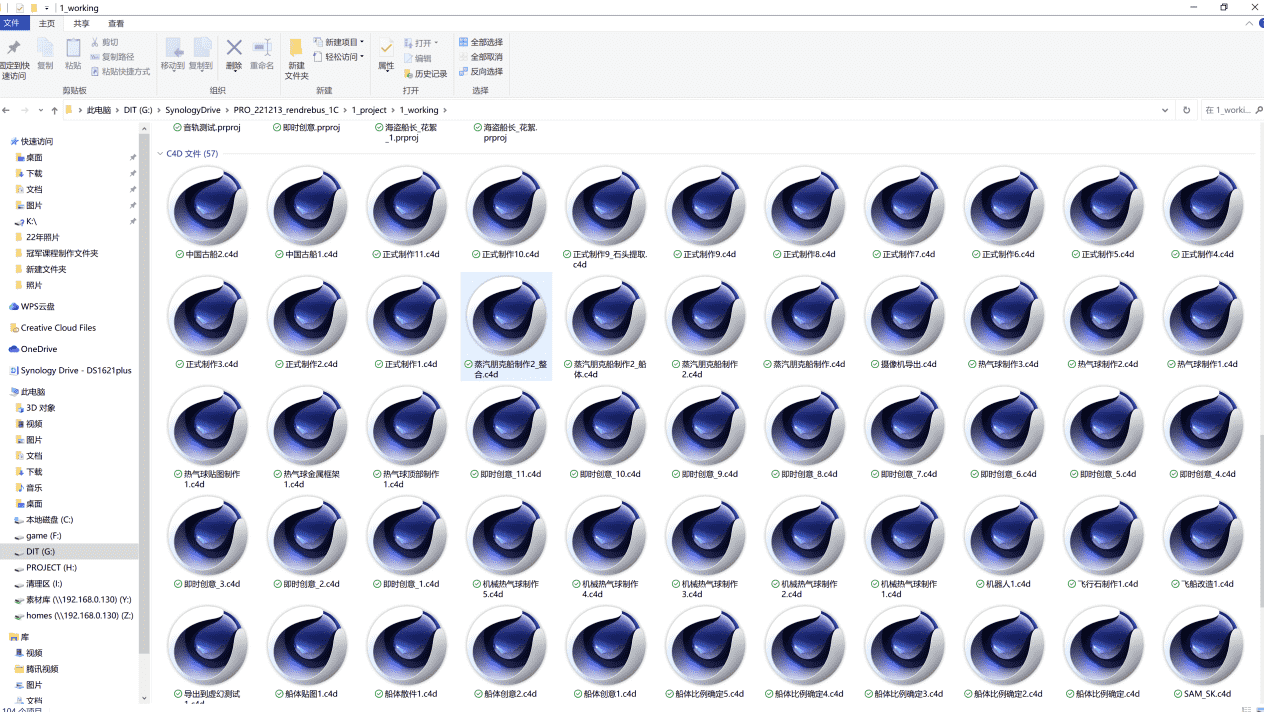Click 全部取消 (select none)
The image size is (1264, 712).
pyautogui.click(x=480, y=57)
